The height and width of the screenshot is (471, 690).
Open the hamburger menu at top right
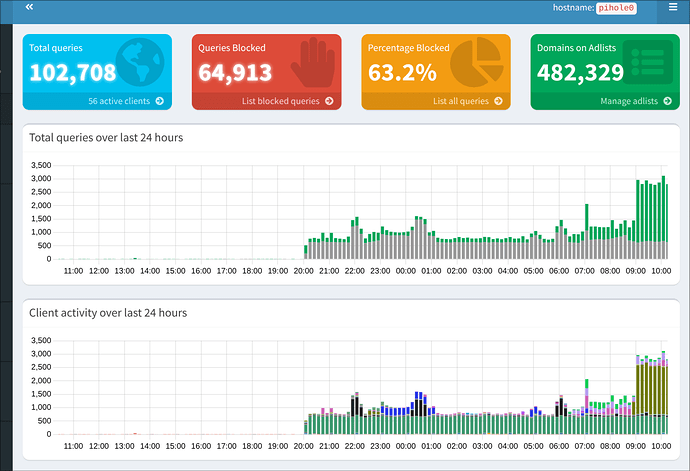point(673,8)
